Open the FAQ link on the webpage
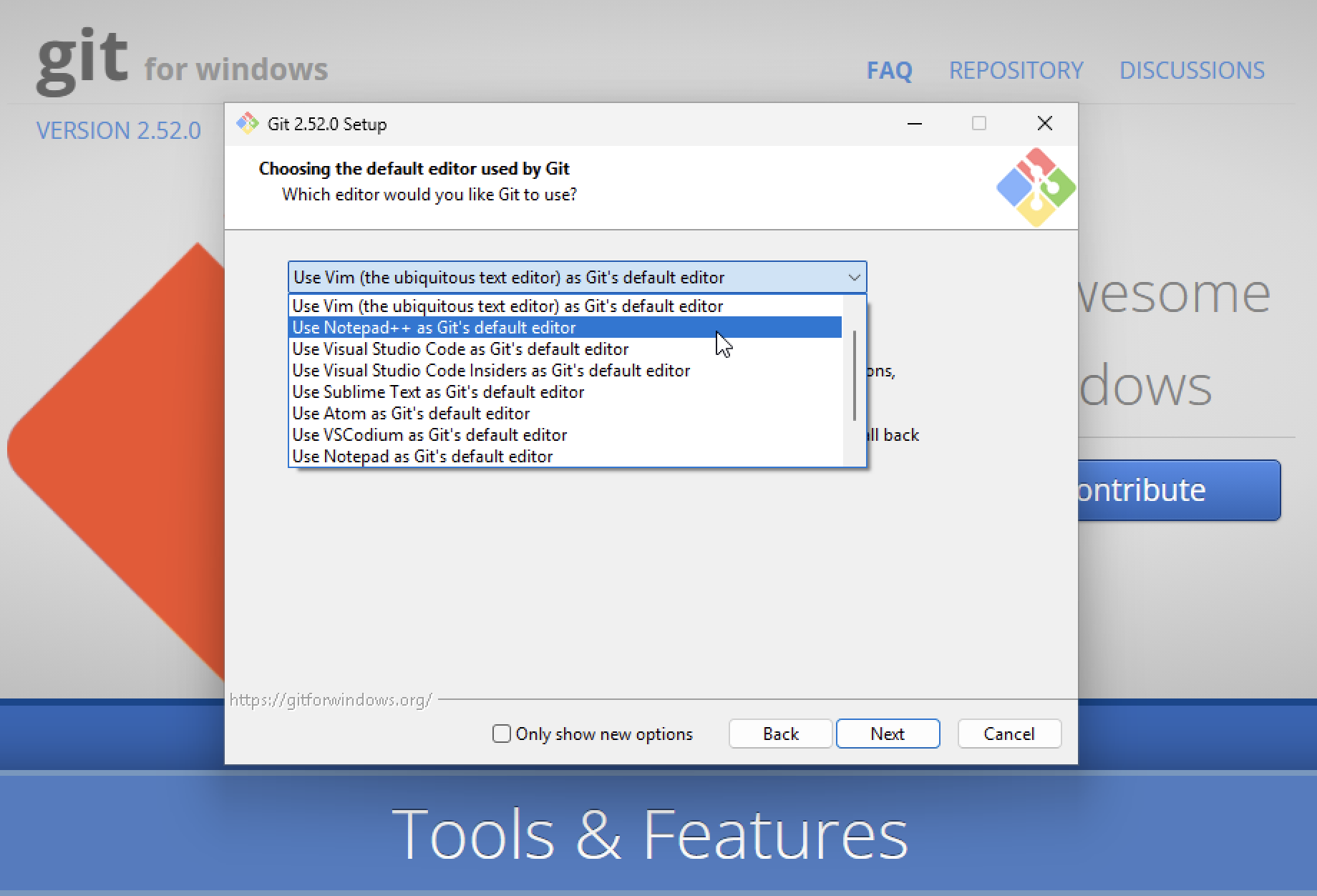1317x896 pixels. [889, 70]
